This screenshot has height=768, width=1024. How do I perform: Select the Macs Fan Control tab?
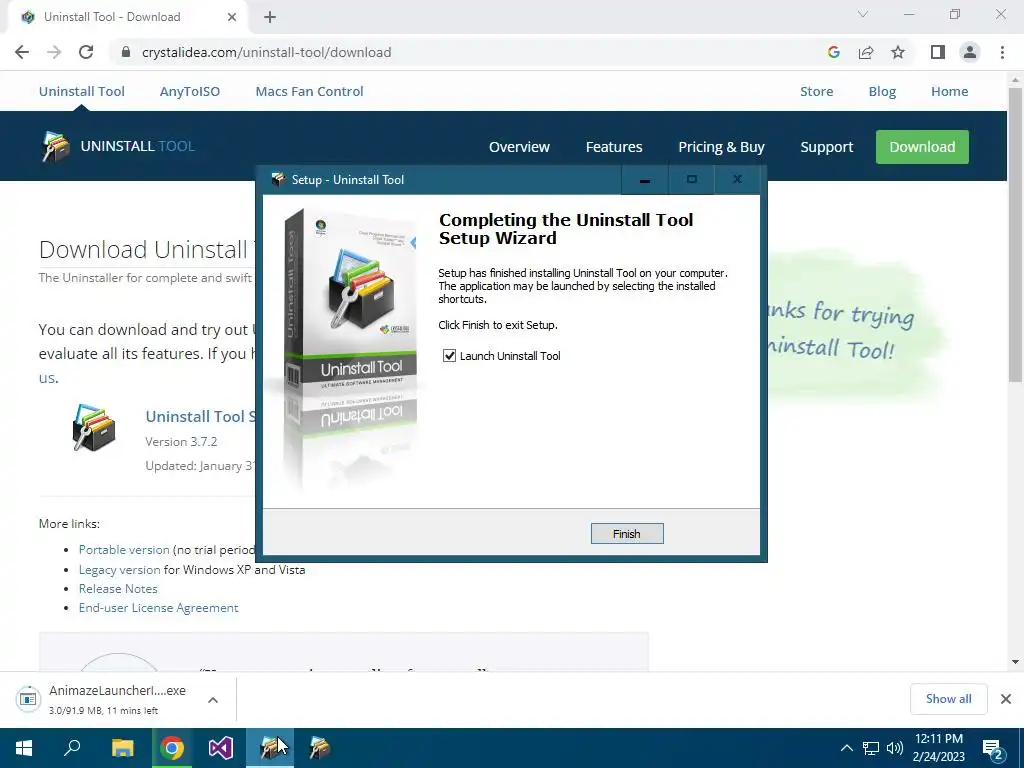tap(310, 91)
